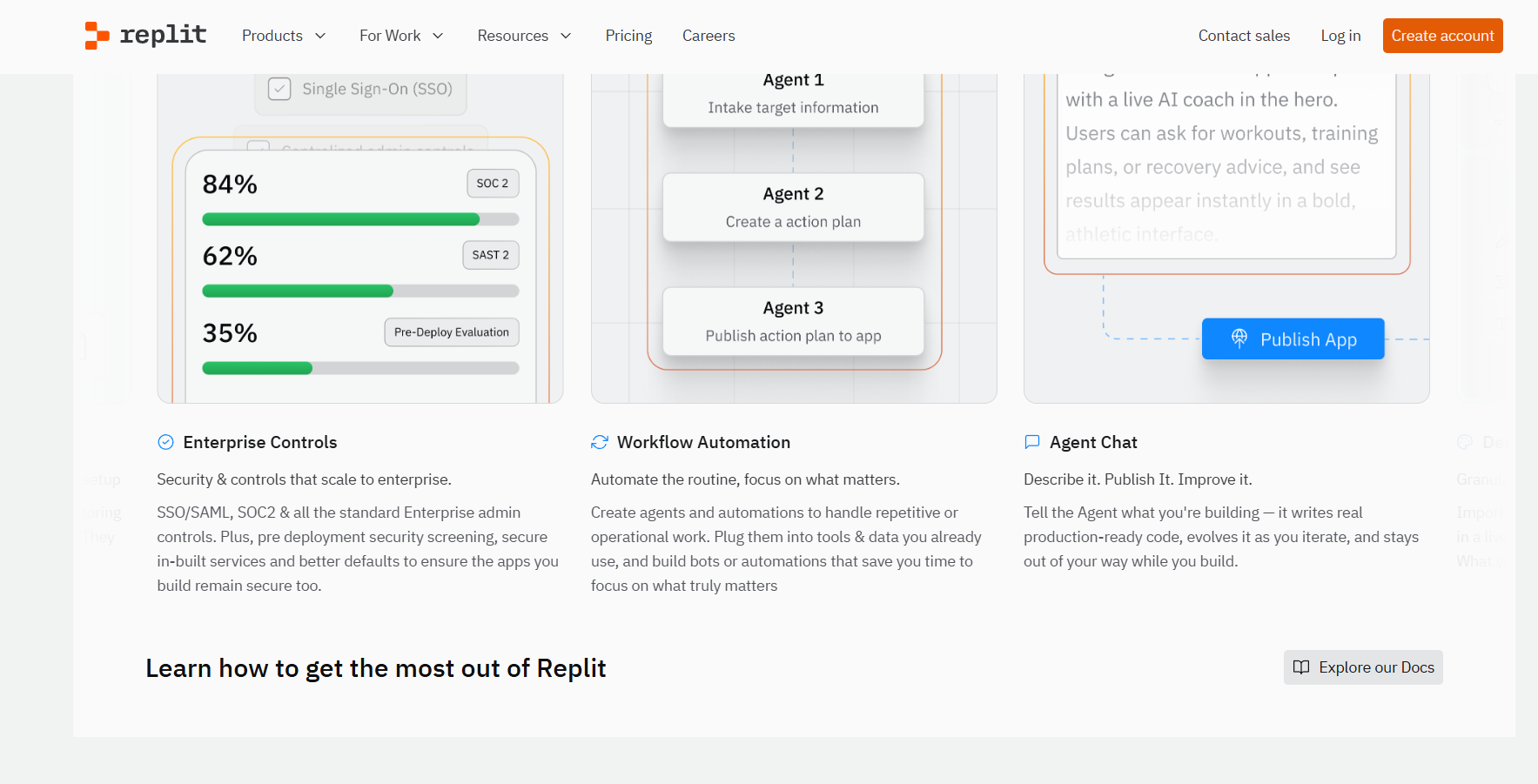Open the For Work dropdown
Viewport: 1538px width, 784px height.
401,36
